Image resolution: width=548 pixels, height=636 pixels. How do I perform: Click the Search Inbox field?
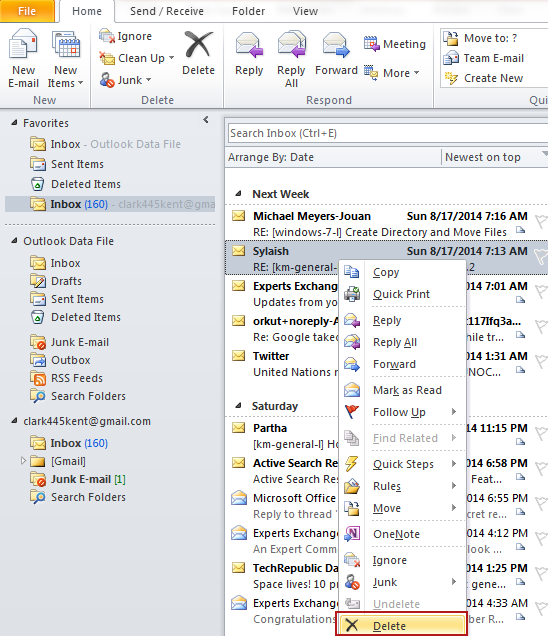(x=387, y=133)
